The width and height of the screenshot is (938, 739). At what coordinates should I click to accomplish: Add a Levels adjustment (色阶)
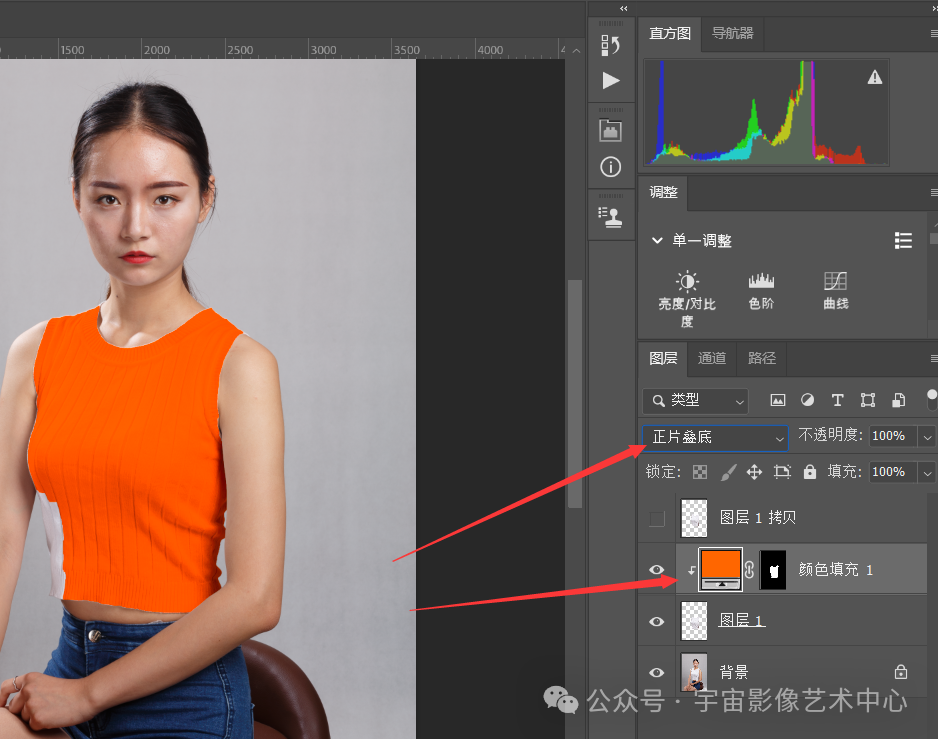(x=761, y=282)
